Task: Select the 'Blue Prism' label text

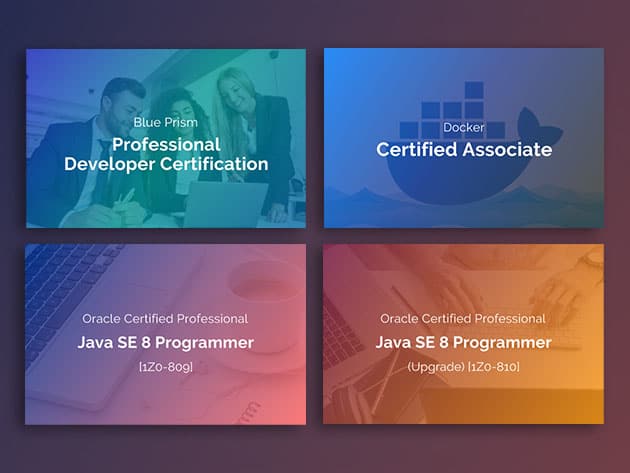Action: tap(166, 122)
